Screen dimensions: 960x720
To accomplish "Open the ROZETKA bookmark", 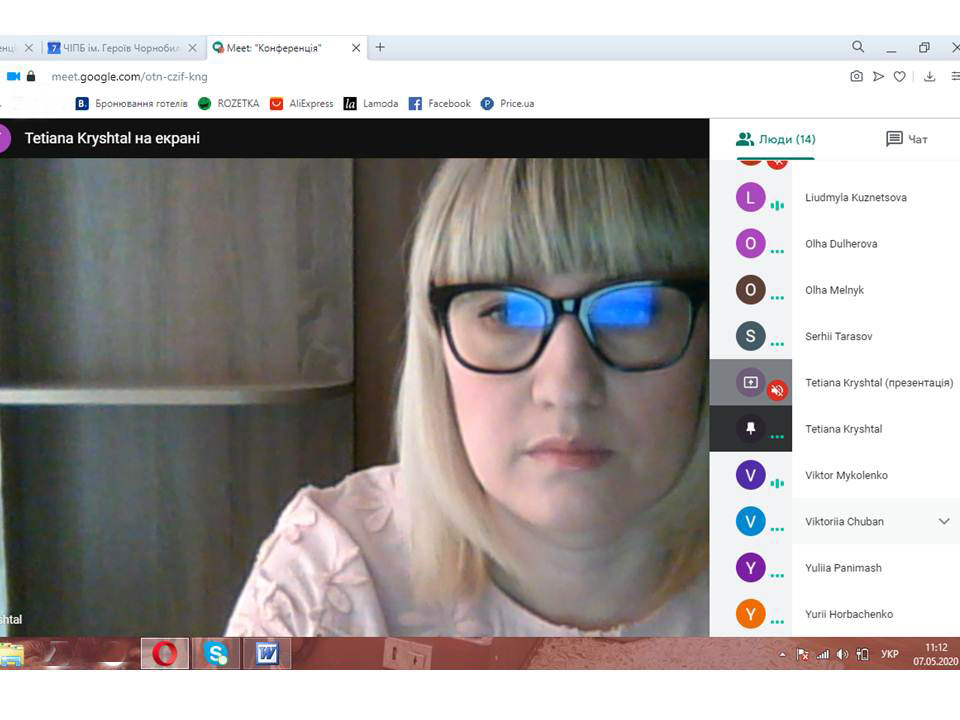I will tap(229, 103).
